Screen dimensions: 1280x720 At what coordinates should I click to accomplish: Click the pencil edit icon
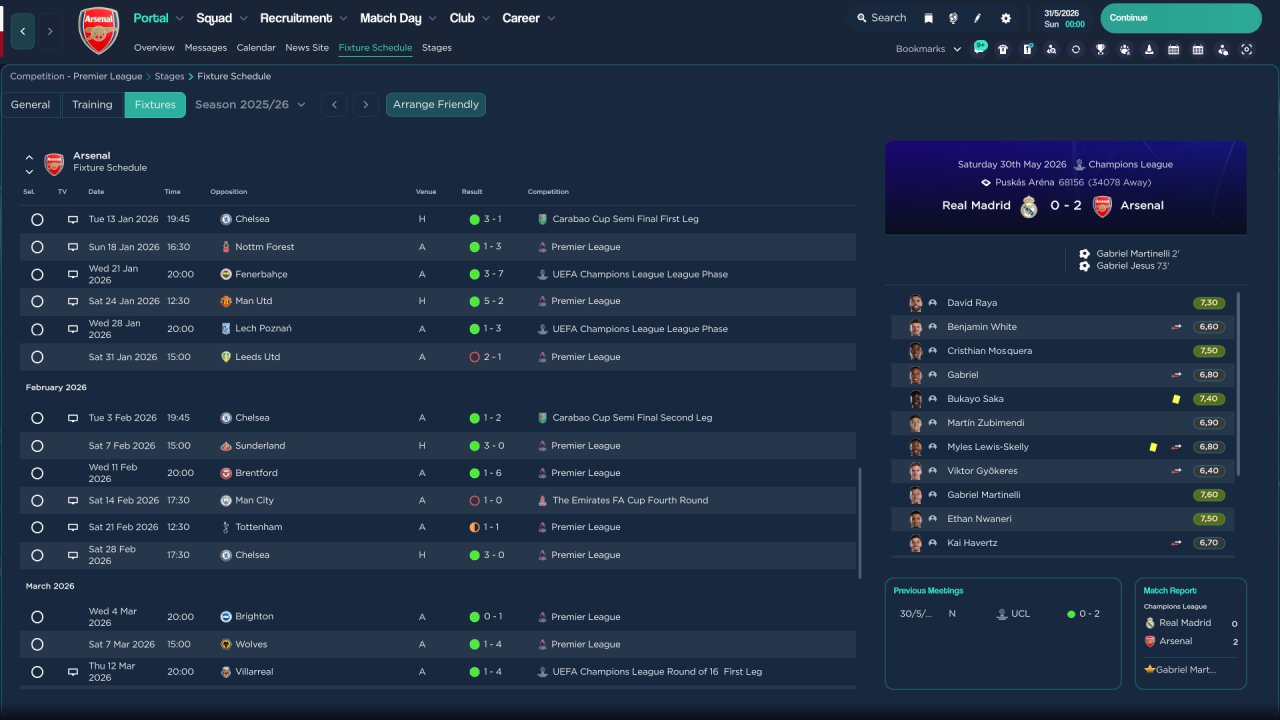[x=978, y=18]
